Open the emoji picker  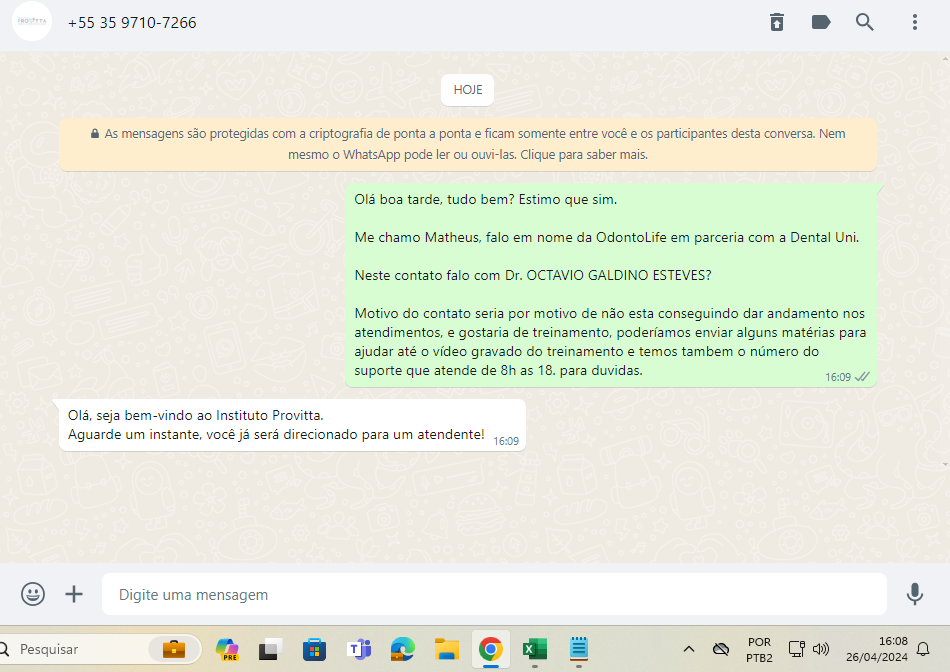point(33,594)
